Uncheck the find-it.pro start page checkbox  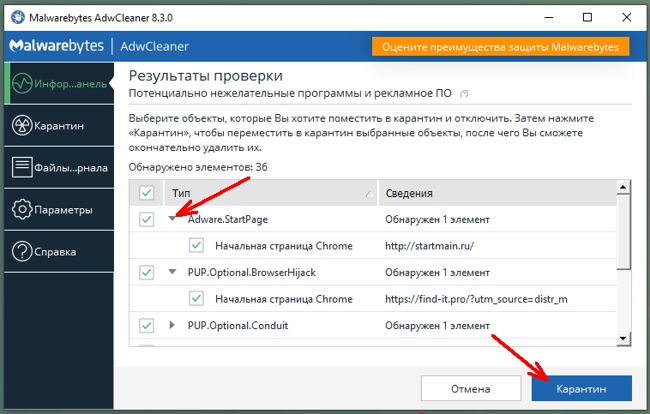(x=196, y=298)
